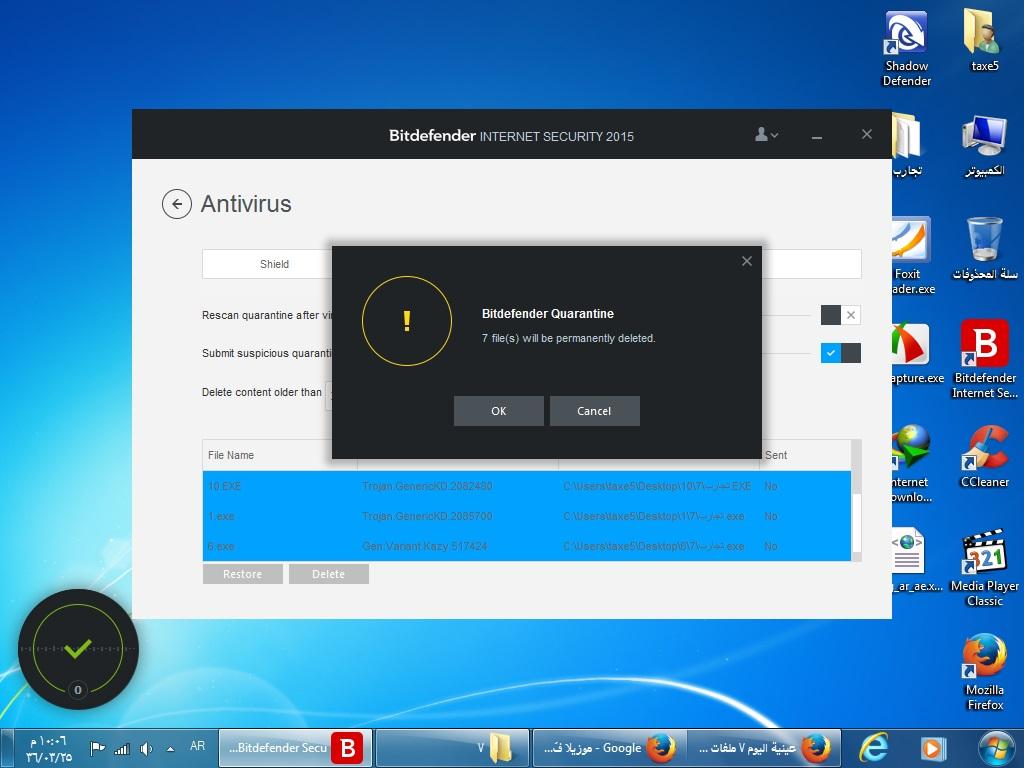Open Internet Explorer from the taskbar
1024x768 pixels.
pos(874,748)
